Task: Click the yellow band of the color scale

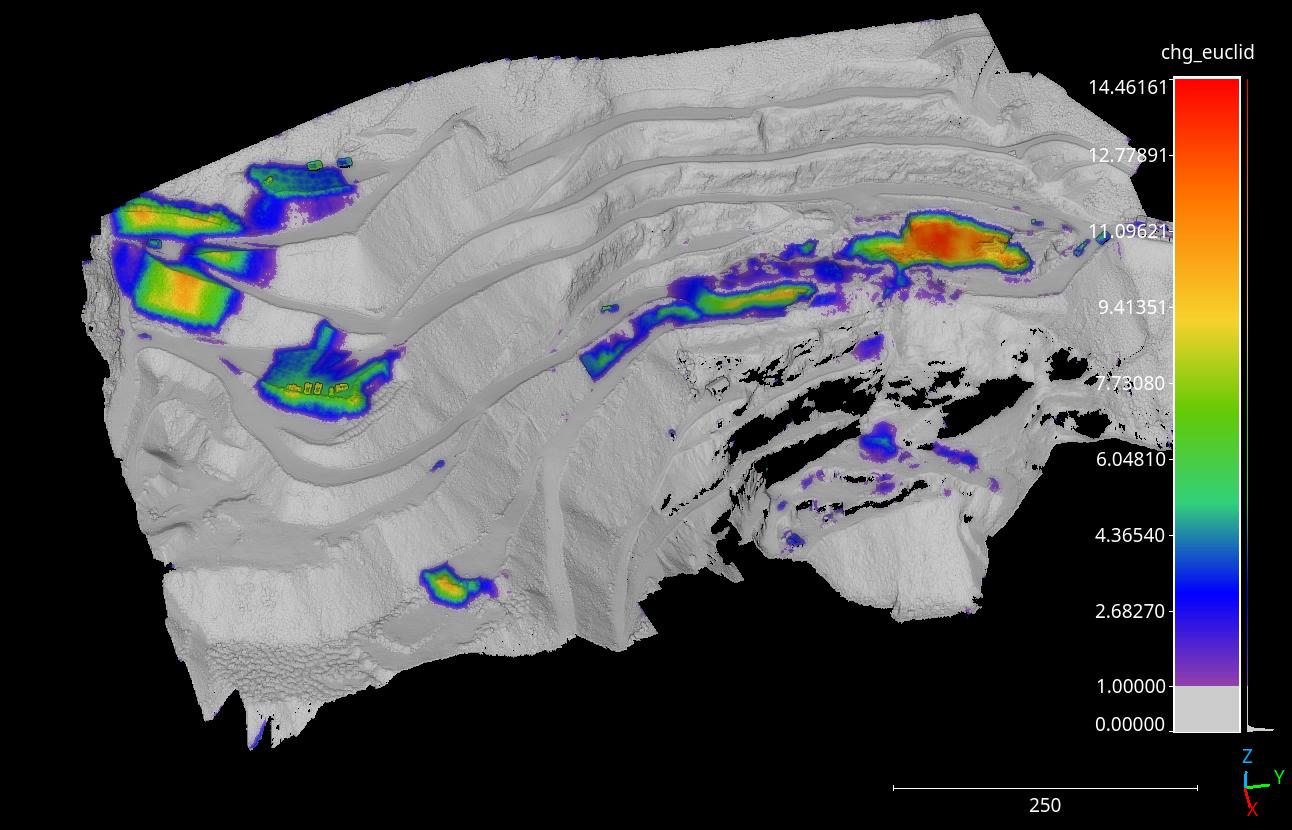Action: (1207, 318)
